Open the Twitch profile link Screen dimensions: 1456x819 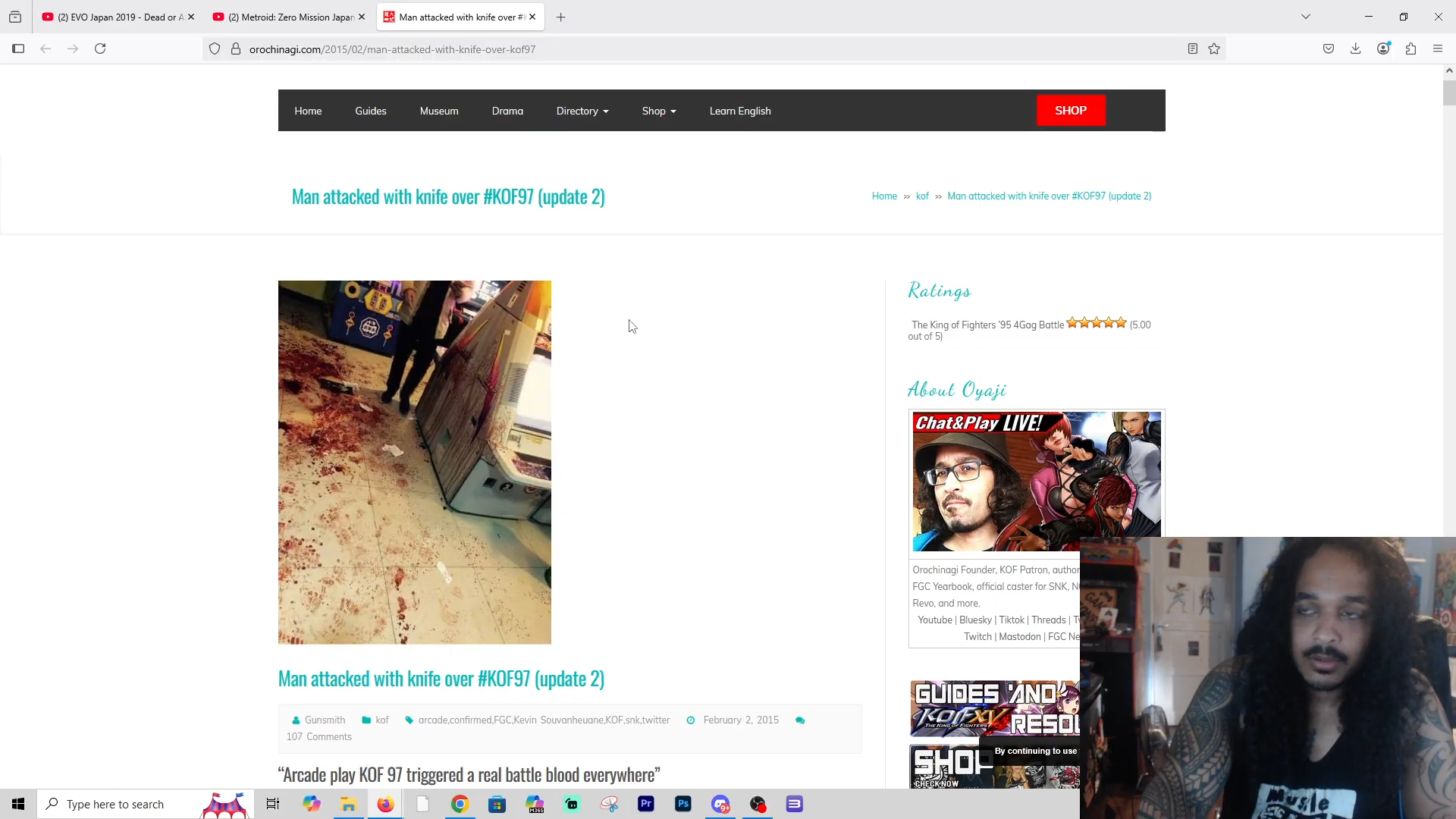pos(977,637)
